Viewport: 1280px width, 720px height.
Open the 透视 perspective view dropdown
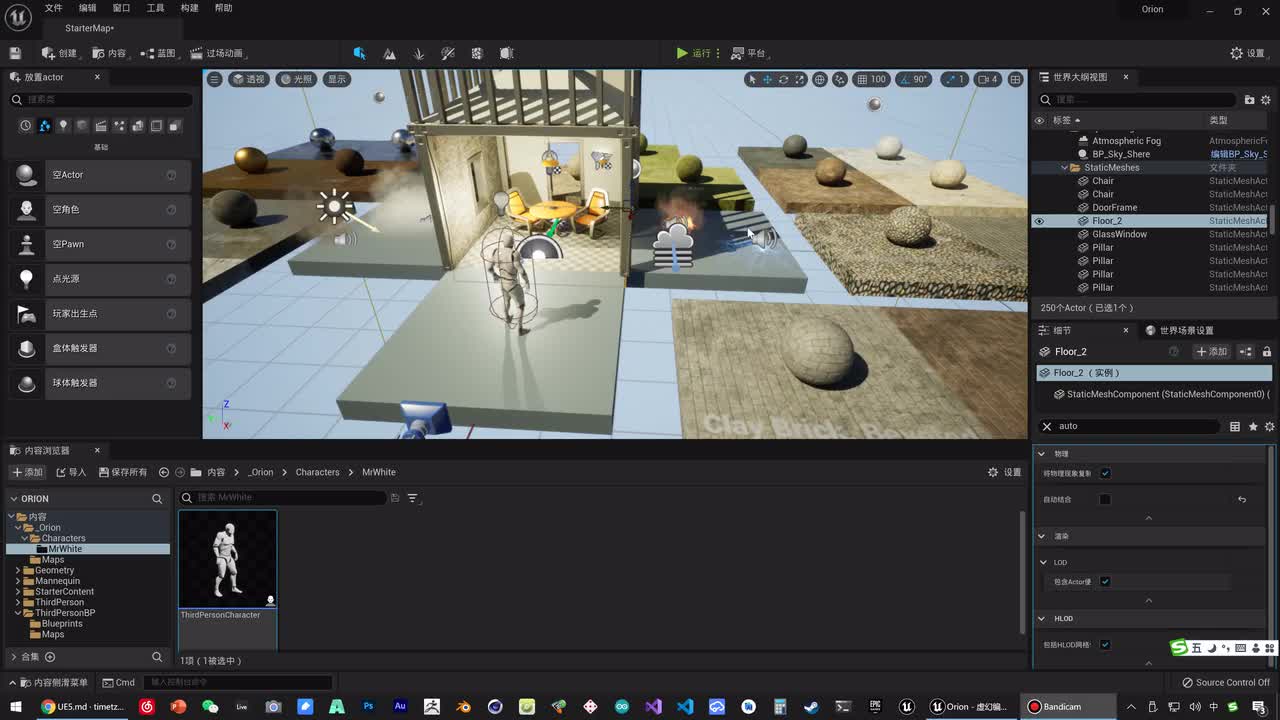point(249,79)
